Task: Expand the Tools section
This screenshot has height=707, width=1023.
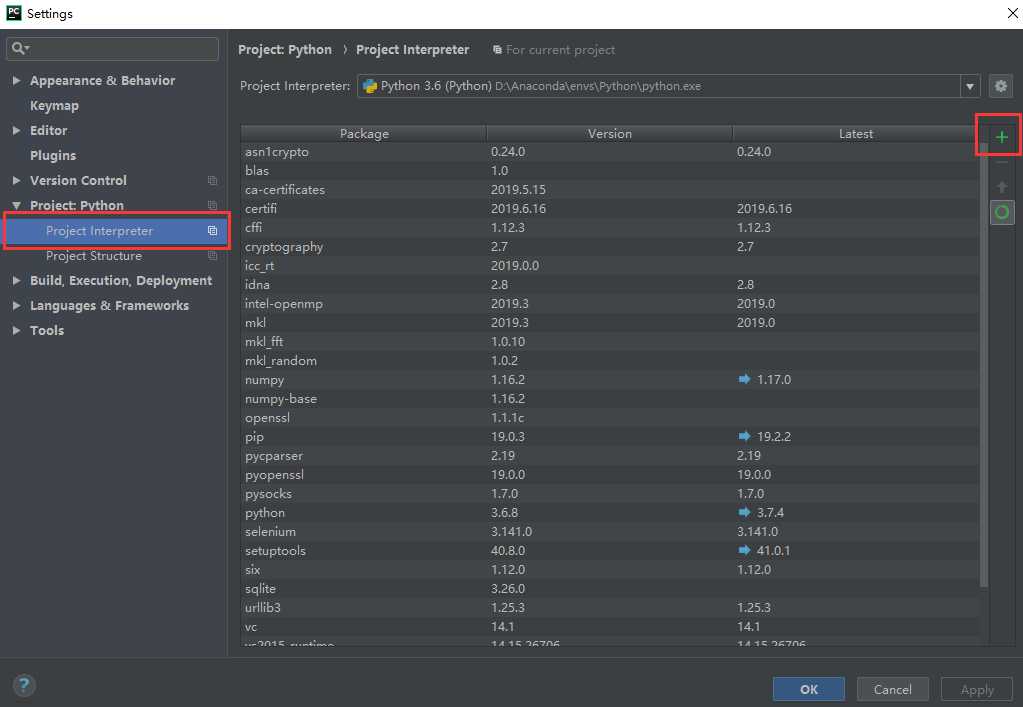Action: coord(16,331)
